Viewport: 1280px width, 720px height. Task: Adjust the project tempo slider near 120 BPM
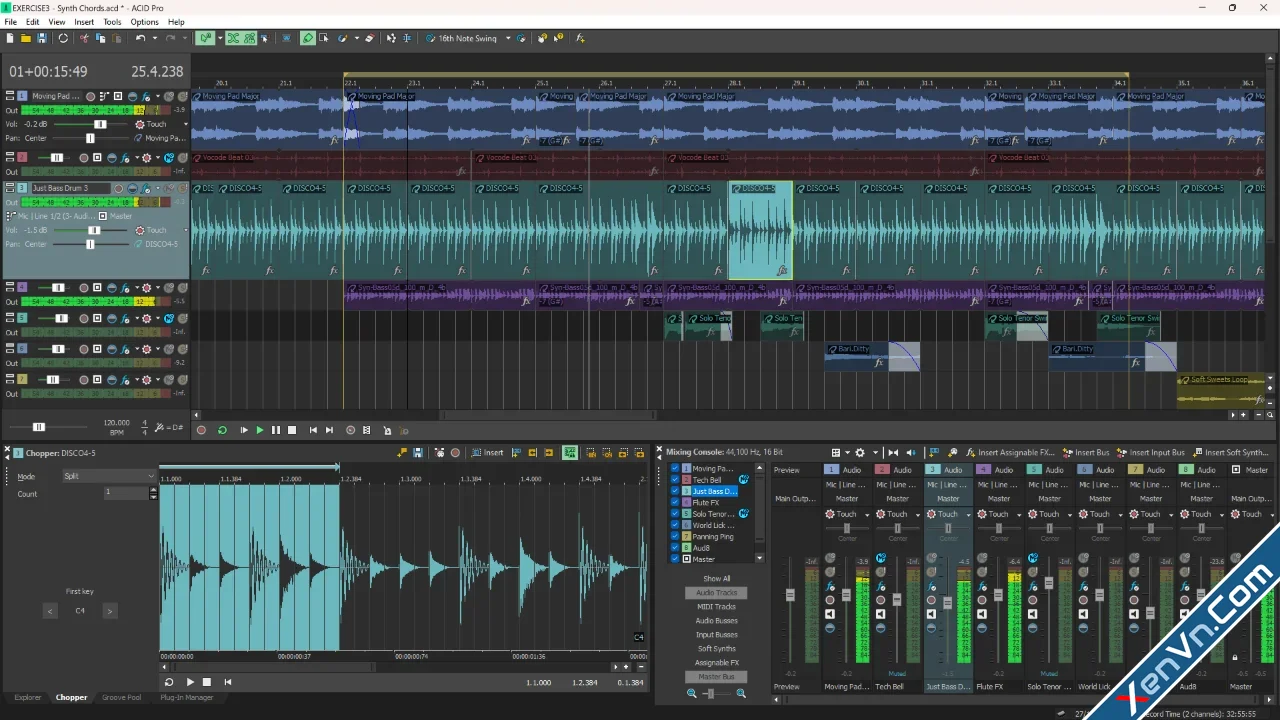[x=39, y=427]
